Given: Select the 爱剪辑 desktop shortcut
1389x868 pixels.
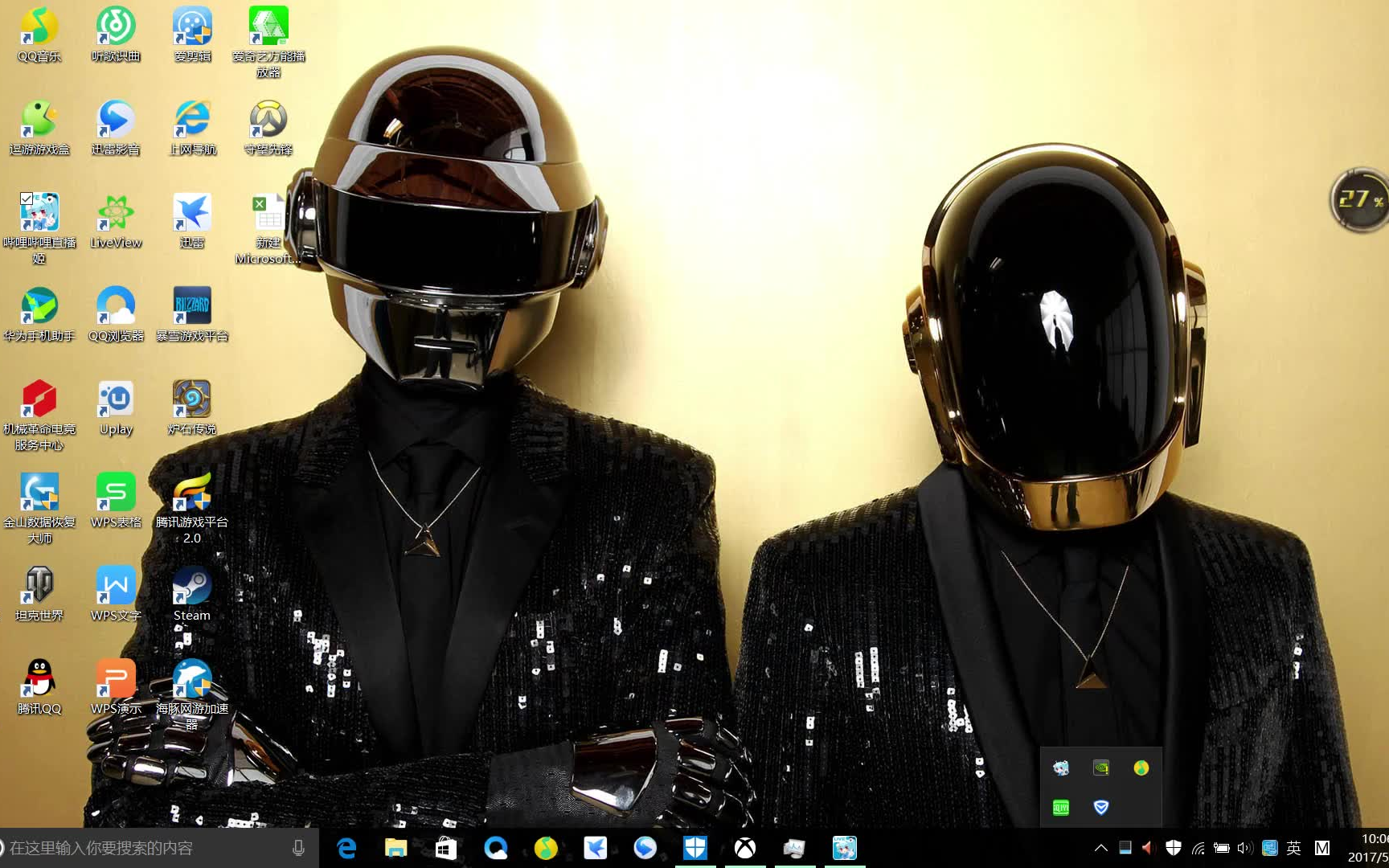Looking at the screenshot, I should 192,35.
